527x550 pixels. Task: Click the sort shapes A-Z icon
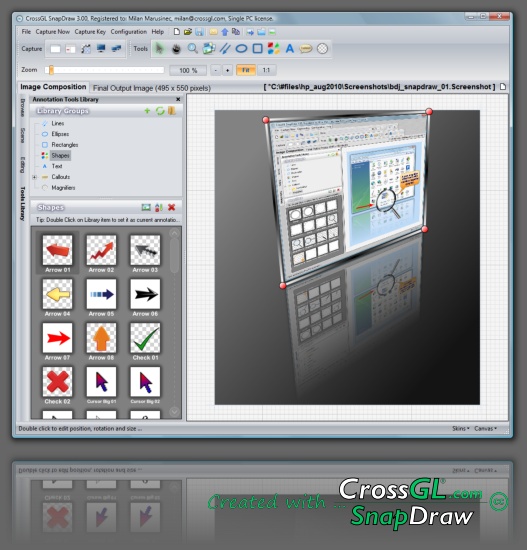click(159, 207)
